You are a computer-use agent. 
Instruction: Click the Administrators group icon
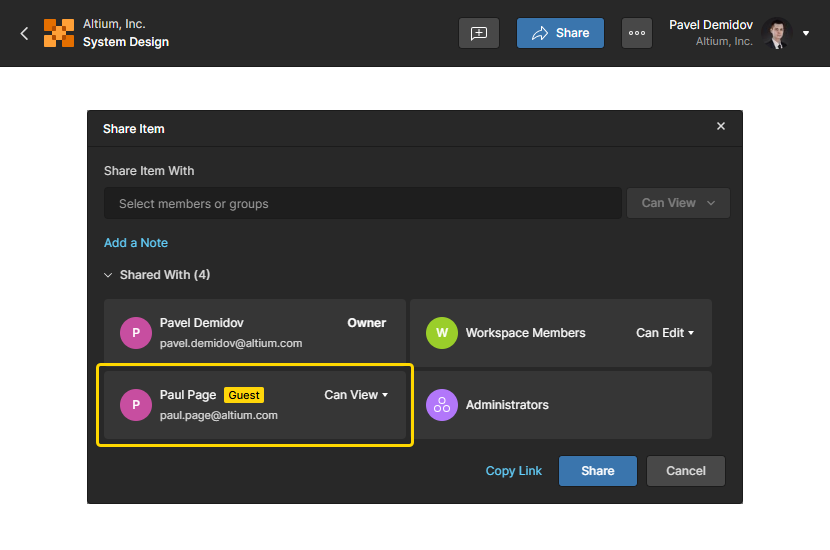(442, 405)
